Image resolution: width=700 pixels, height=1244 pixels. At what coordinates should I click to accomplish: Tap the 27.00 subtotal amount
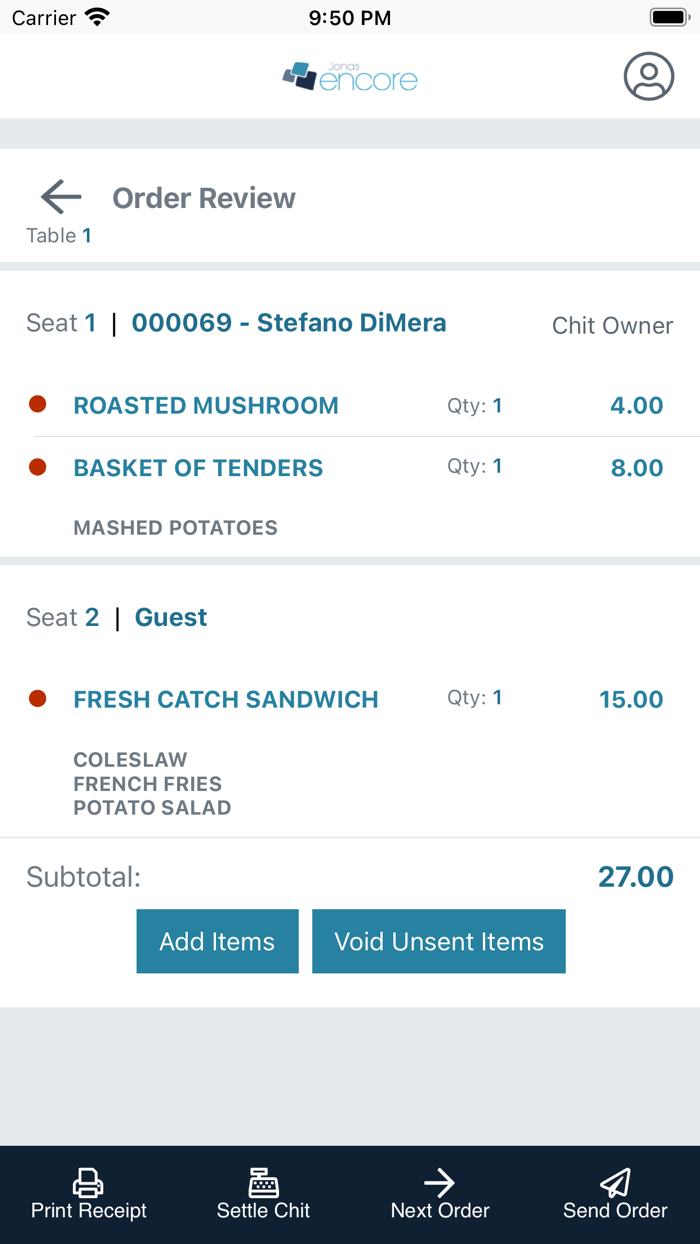(x=635, y=877)
